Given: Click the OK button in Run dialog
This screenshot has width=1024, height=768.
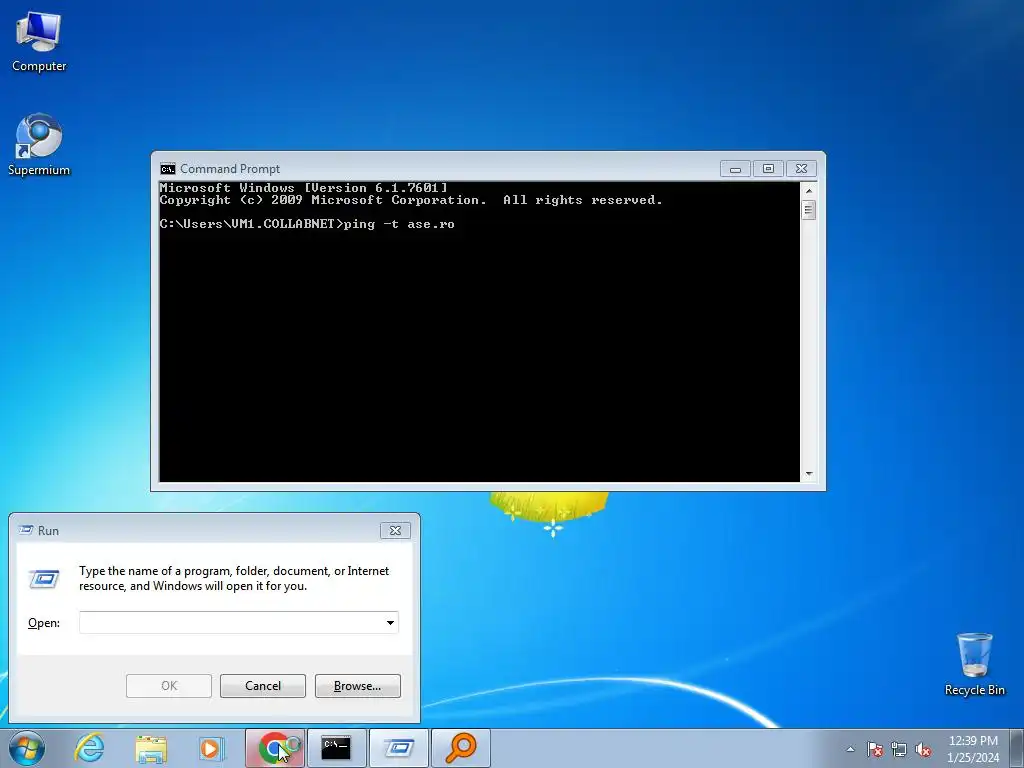Looking at the screenshot, I should (x=168, y=686).
